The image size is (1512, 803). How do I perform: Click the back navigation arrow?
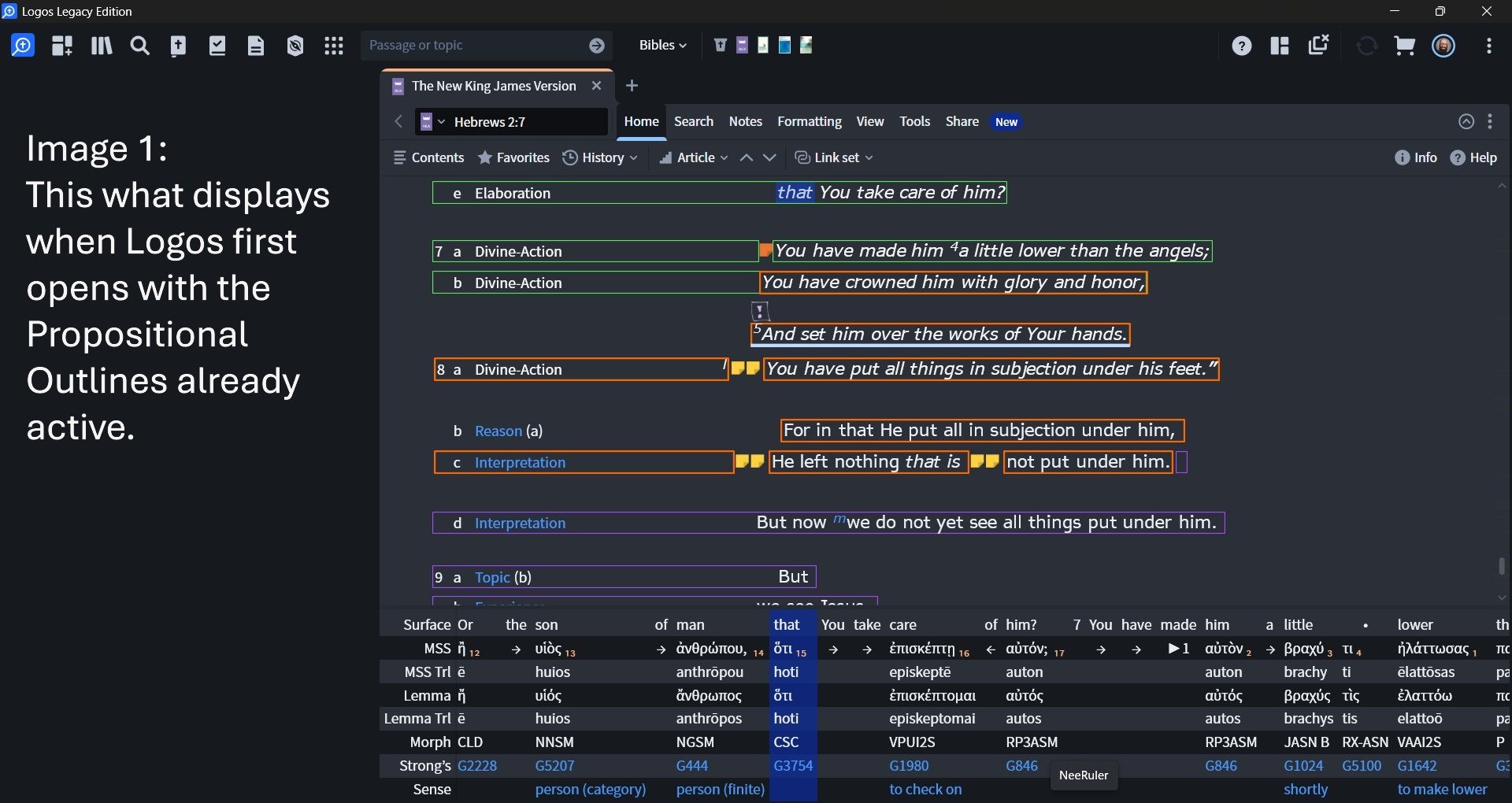point(398,121)
